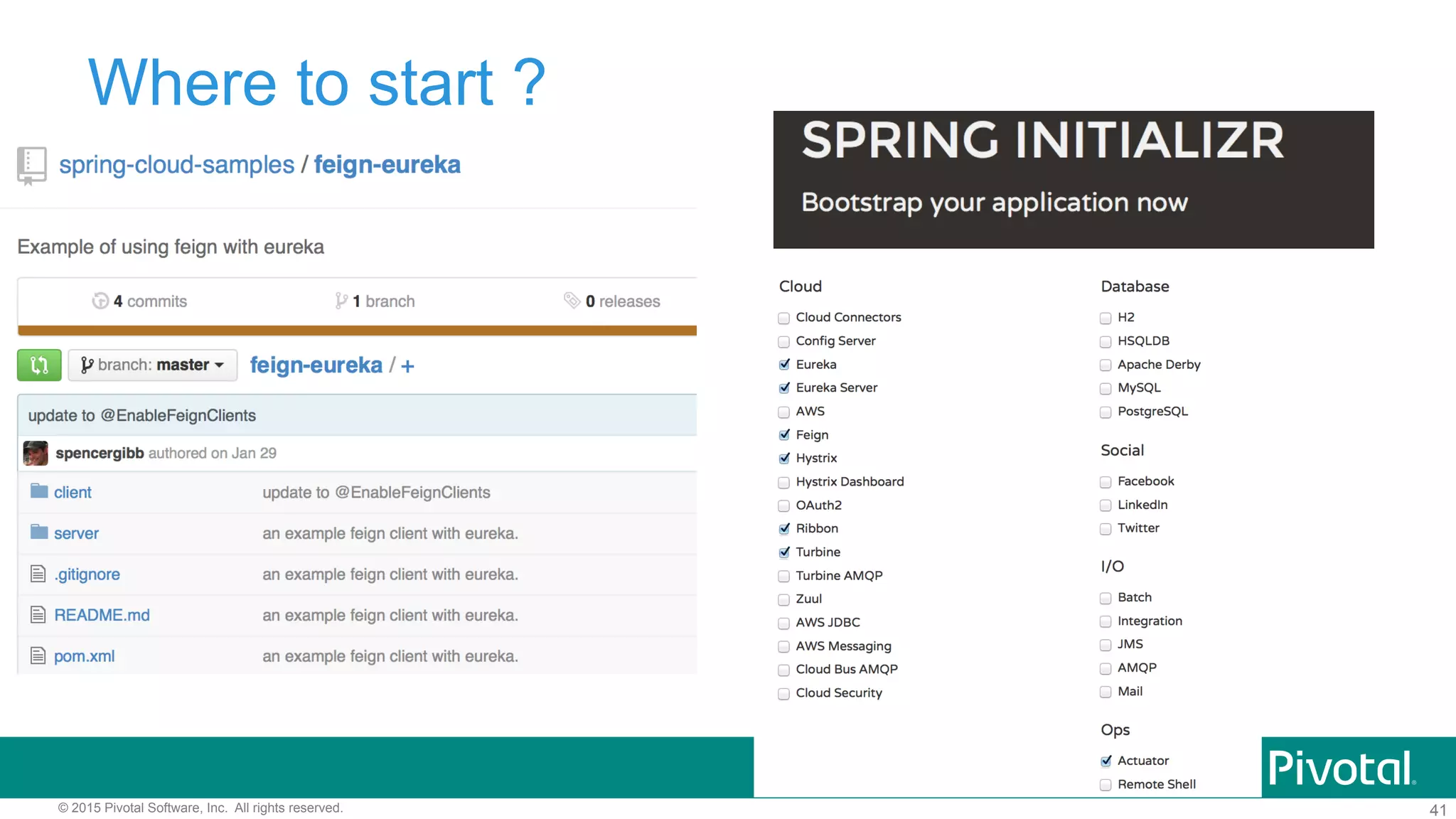
Task: Enable the H2 database checkbox
Action: coord(1106,318)
